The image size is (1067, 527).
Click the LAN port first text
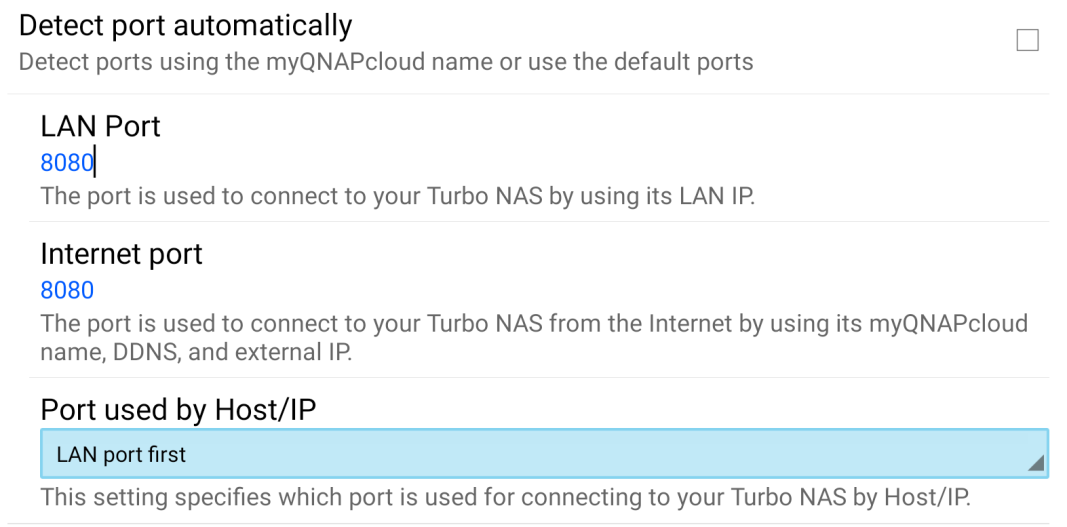click(121, 455)
